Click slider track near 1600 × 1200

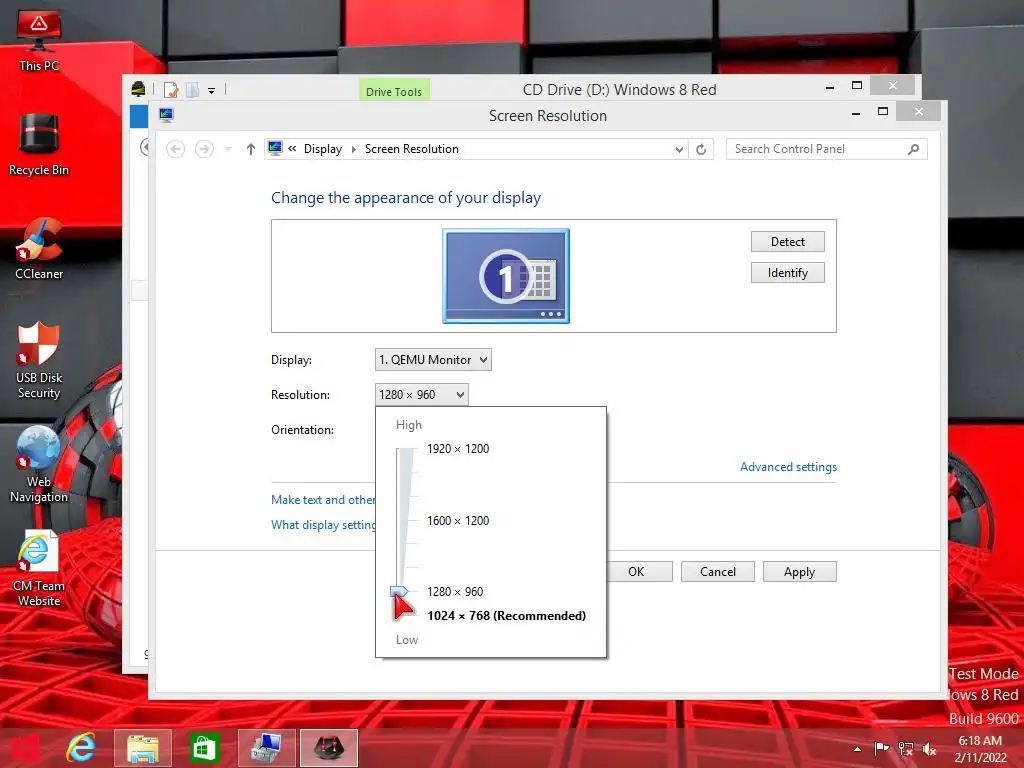coord(406,520)
